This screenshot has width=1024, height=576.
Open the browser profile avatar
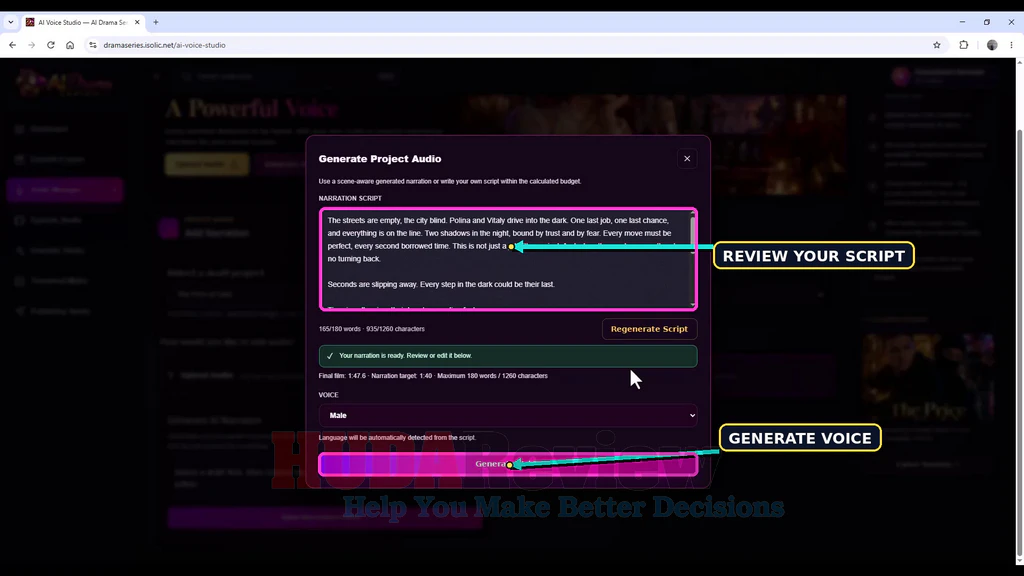tap(992, 45)
